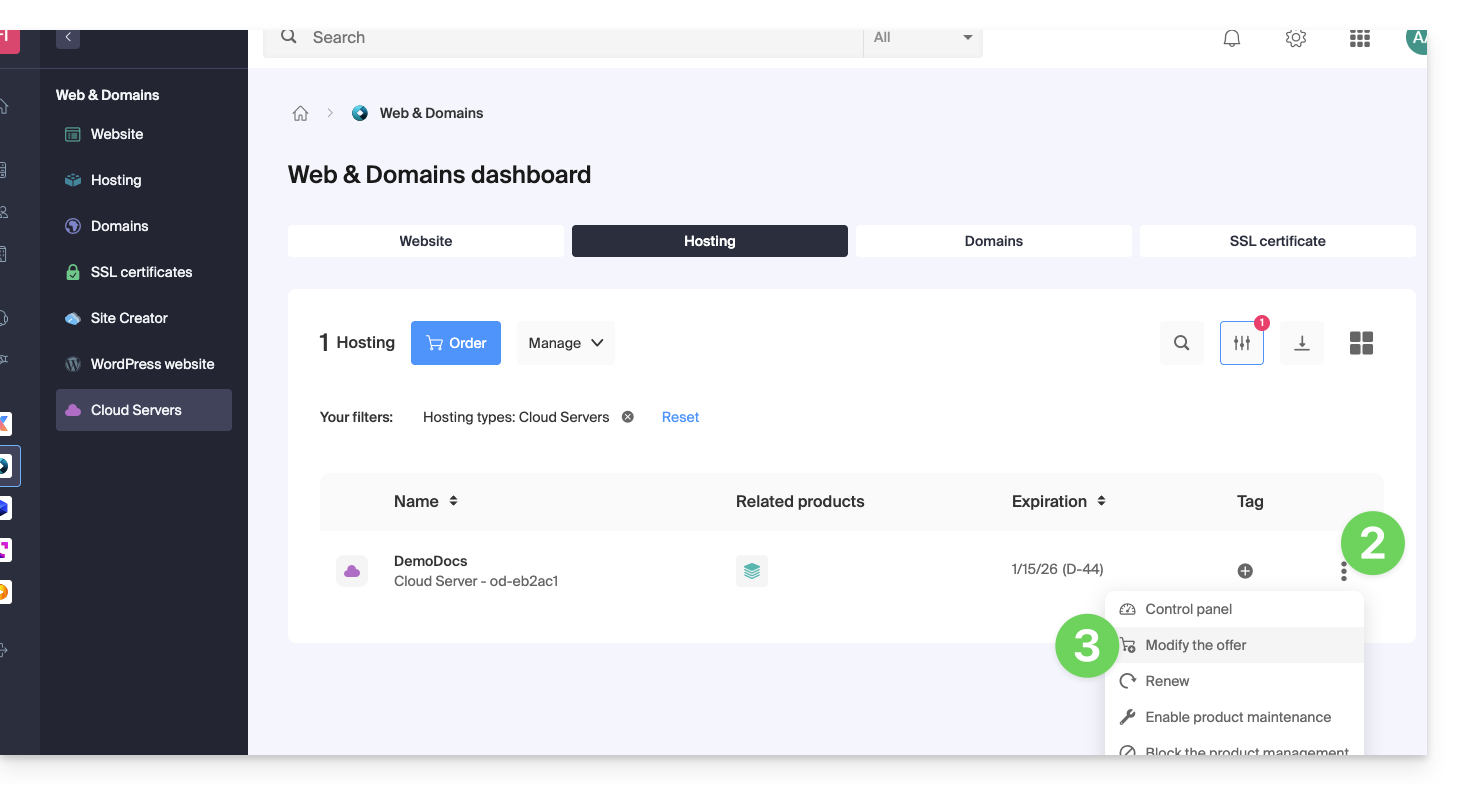Add a tag using plus icon
Image resolution: width=1457 pixels, height=785 pixels.
pyautogui.click(x=1245, y=571)
